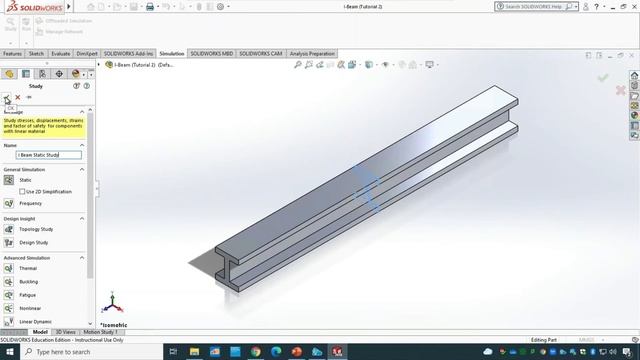
Task: Cancel with the red X in viewport corner
Action: pos(620,90)
